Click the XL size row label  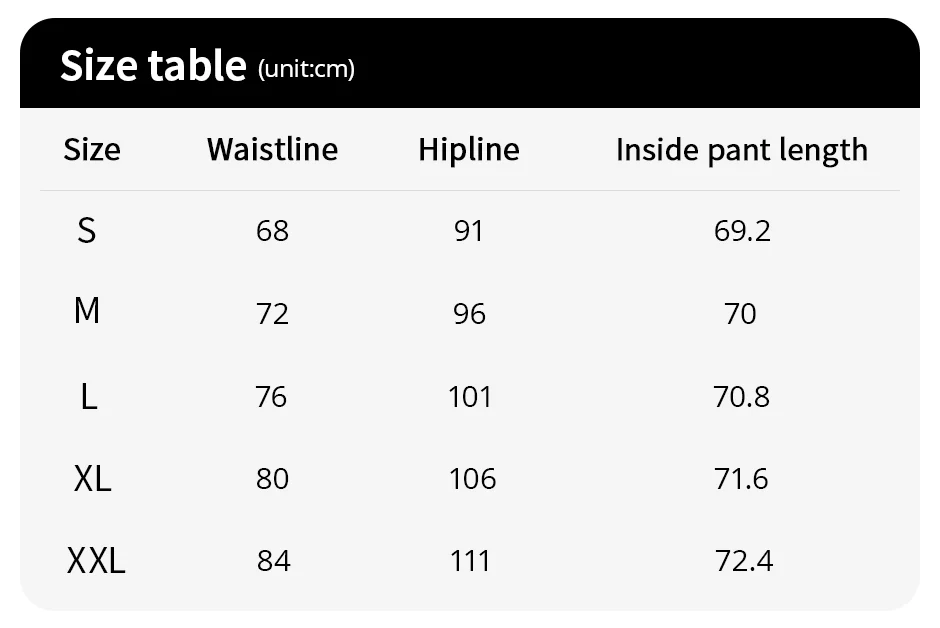pyautogui.click(x=92, y=479)
